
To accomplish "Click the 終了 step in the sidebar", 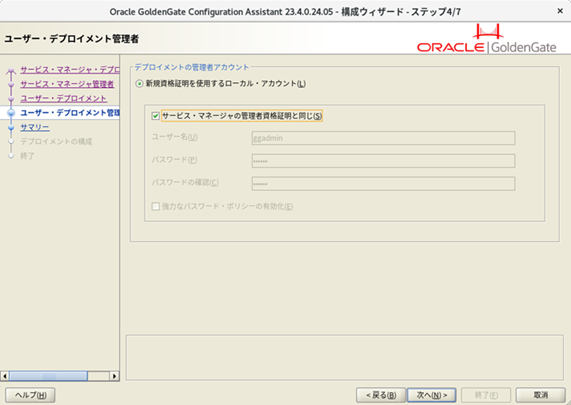I will point(27,156).
